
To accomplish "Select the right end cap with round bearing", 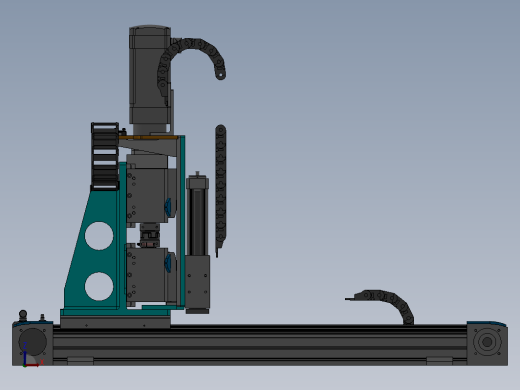I will (x=487, y=343).
